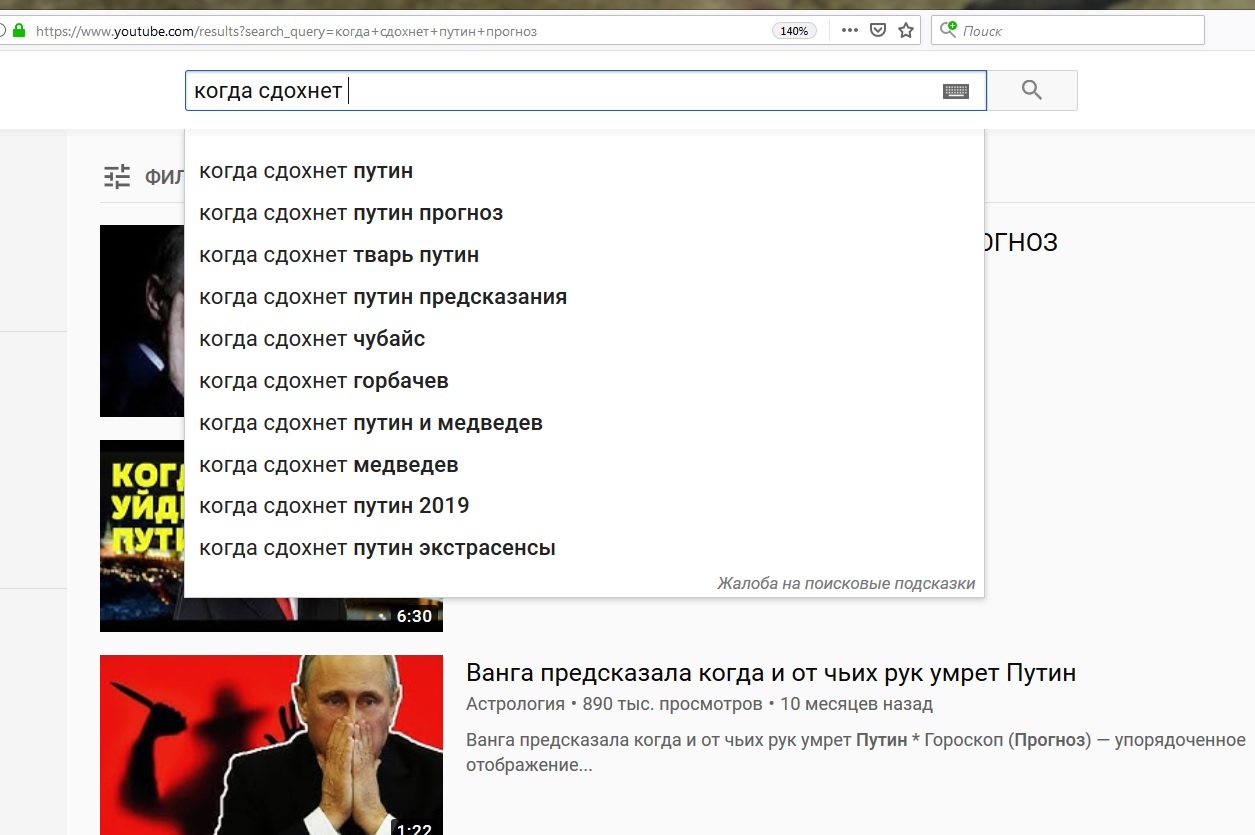Click the magnifier search button
1255x835 pixels.
coord(1032,90)
